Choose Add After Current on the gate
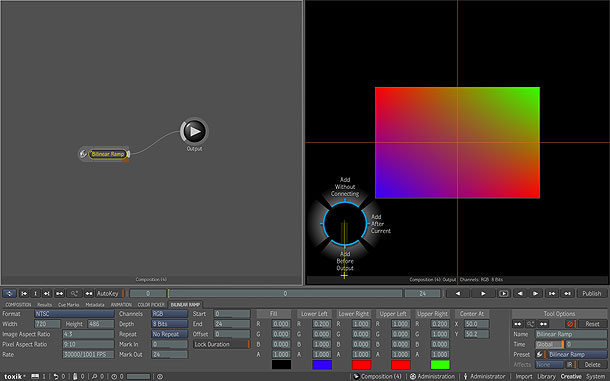This screenshot has width=610, height=381. pos(380,224)
